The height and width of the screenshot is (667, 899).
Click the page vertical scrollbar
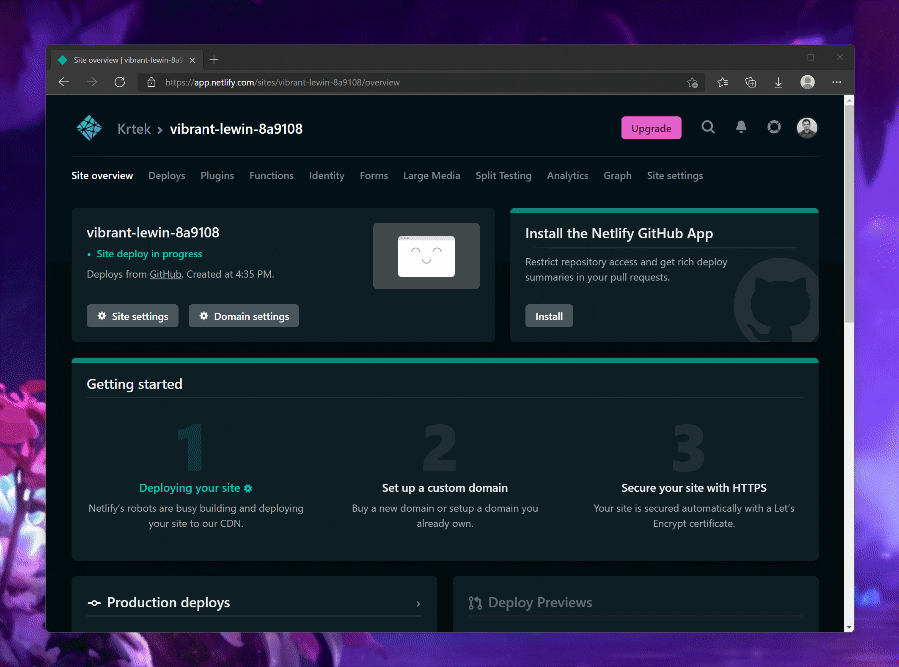(x=849, y=215)
